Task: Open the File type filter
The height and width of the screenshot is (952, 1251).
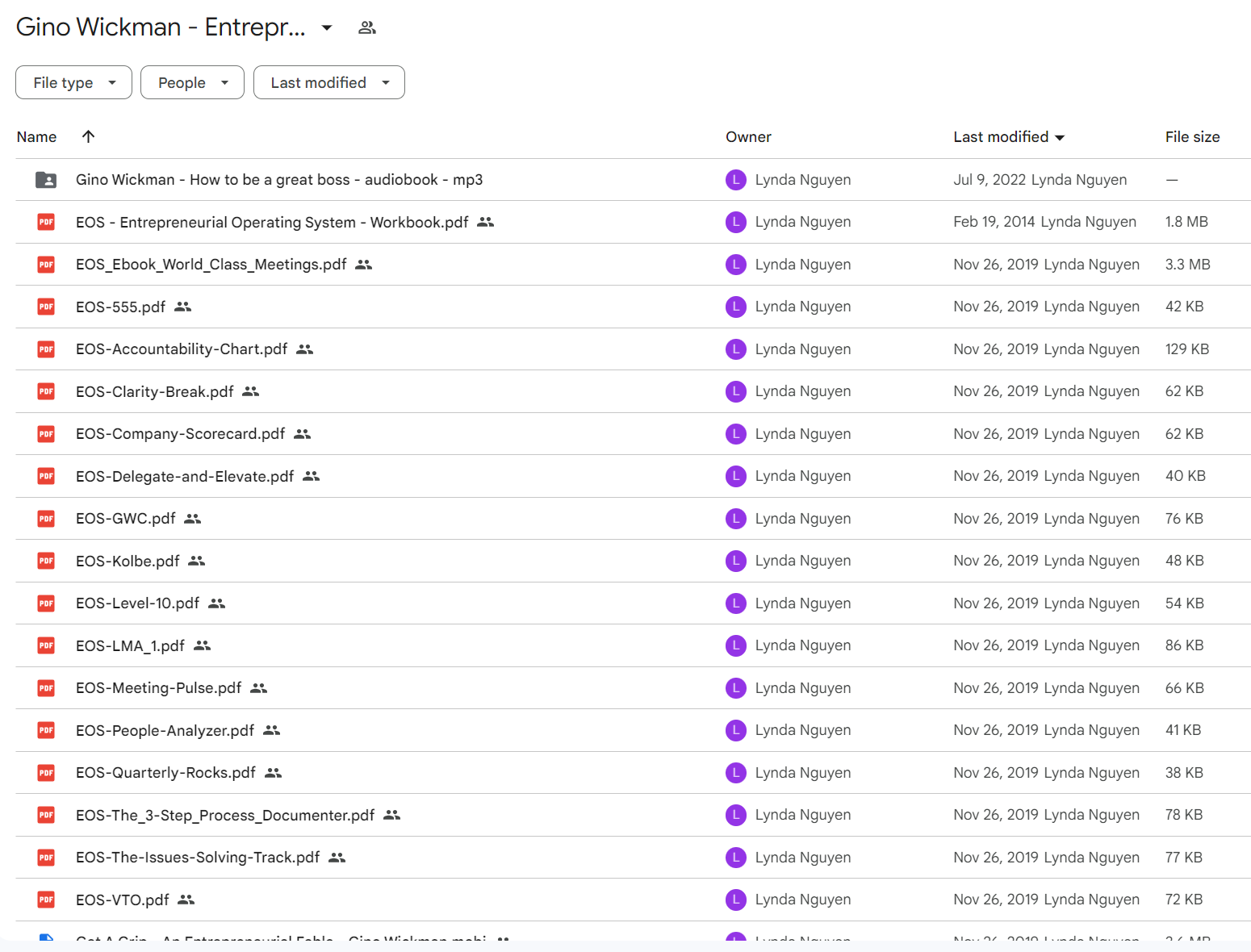Action: click(x=73, y=82)
